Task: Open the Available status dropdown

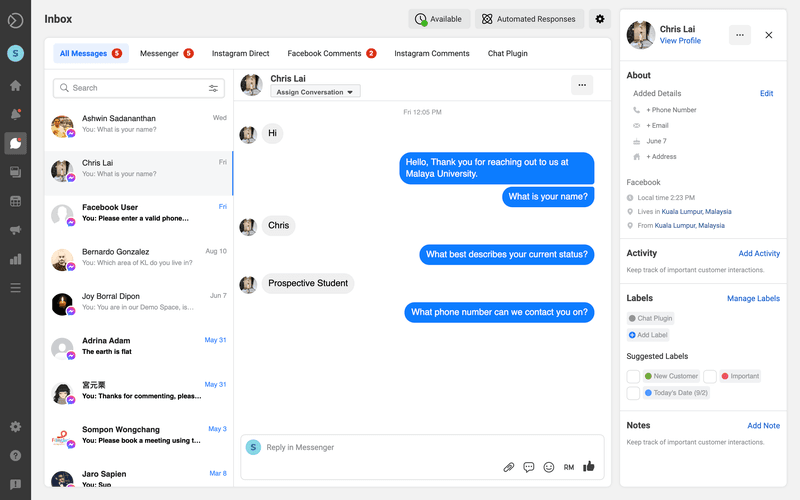Action: [x=439, y=19]
